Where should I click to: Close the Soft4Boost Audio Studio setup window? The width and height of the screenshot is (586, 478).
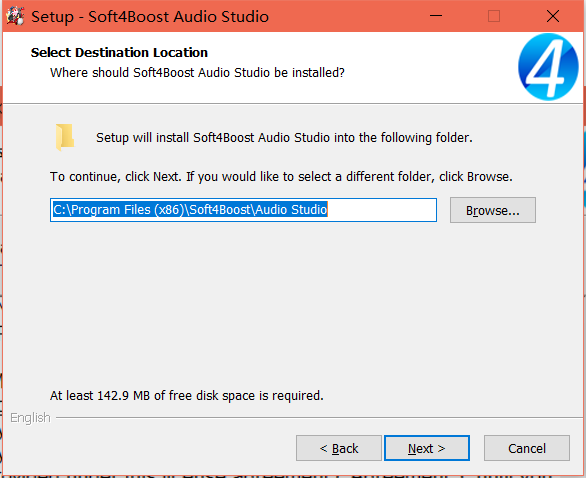(553, 16)
